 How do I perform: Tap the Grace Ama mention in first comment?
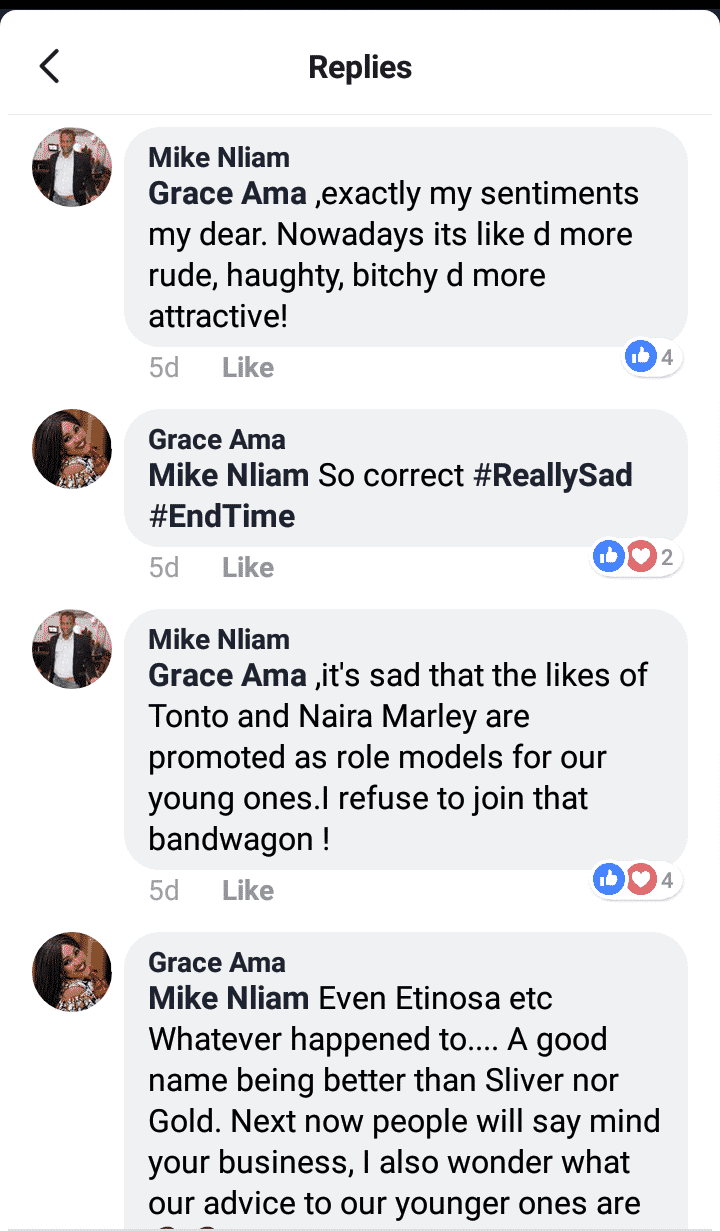pos(227,193)
